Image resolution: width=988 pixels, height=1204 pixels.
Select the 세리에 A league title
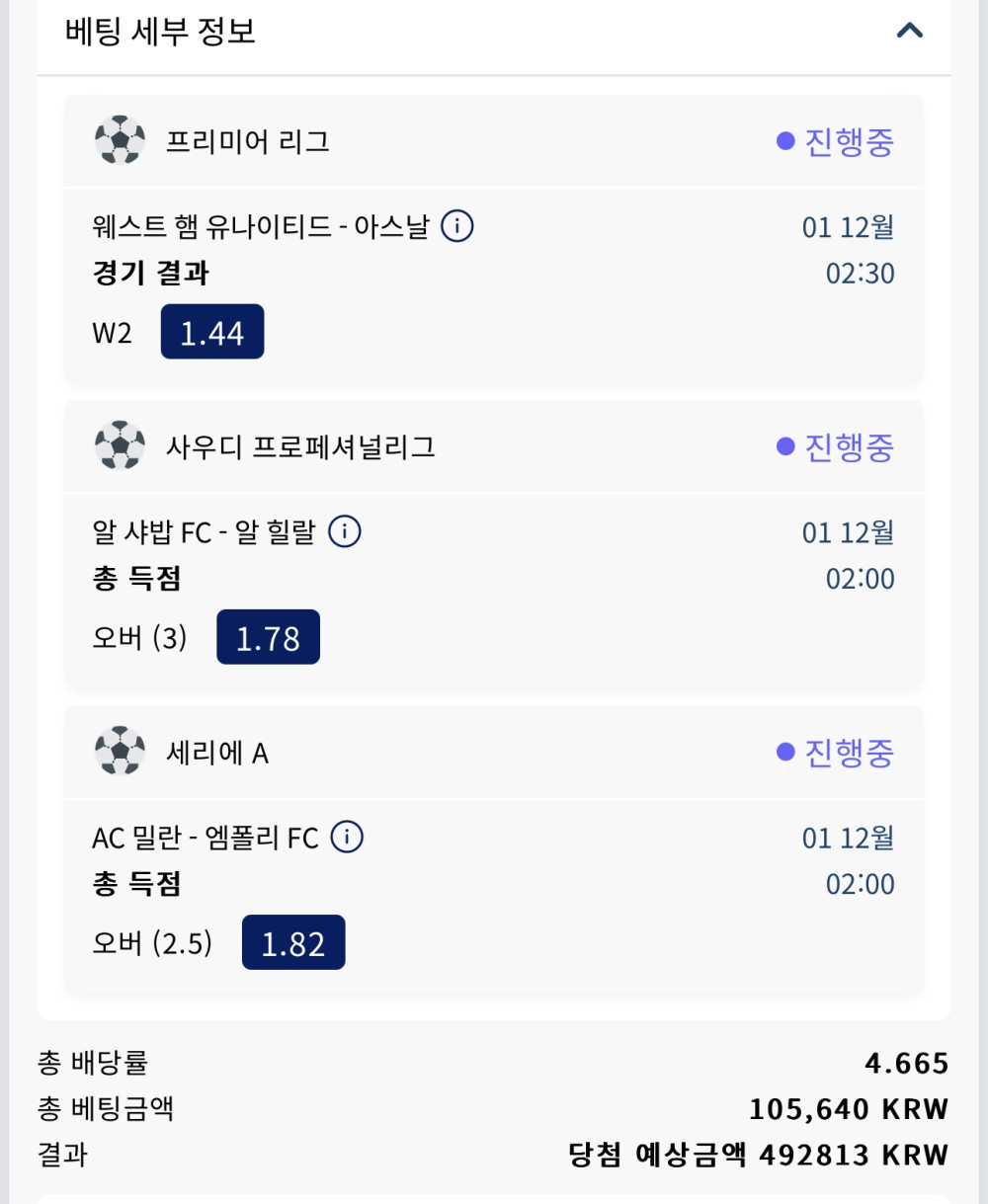pyautogui.click(x=217, y=753)
